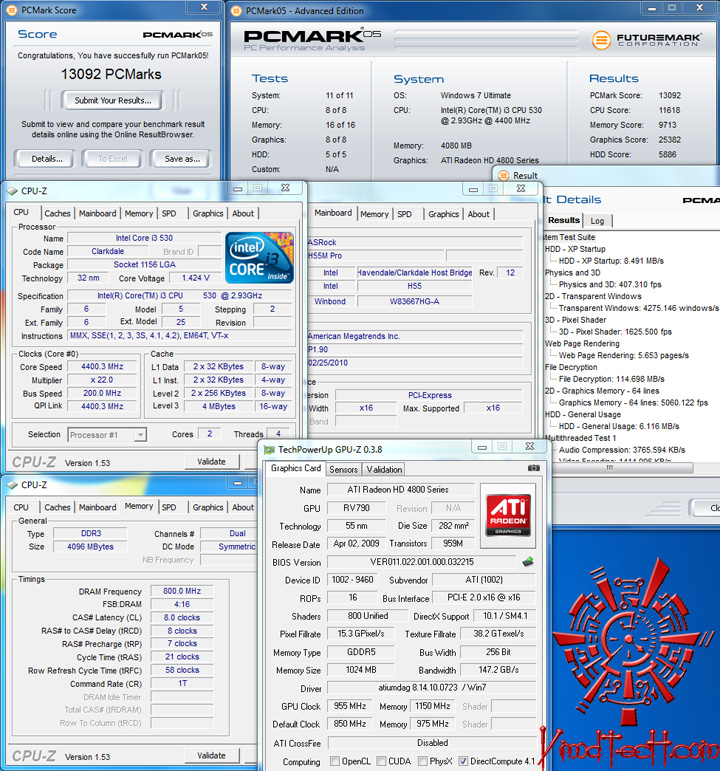Click the Futuremark orange logo icon
Screen dimensions: 720x771
(x=601, y=39)
